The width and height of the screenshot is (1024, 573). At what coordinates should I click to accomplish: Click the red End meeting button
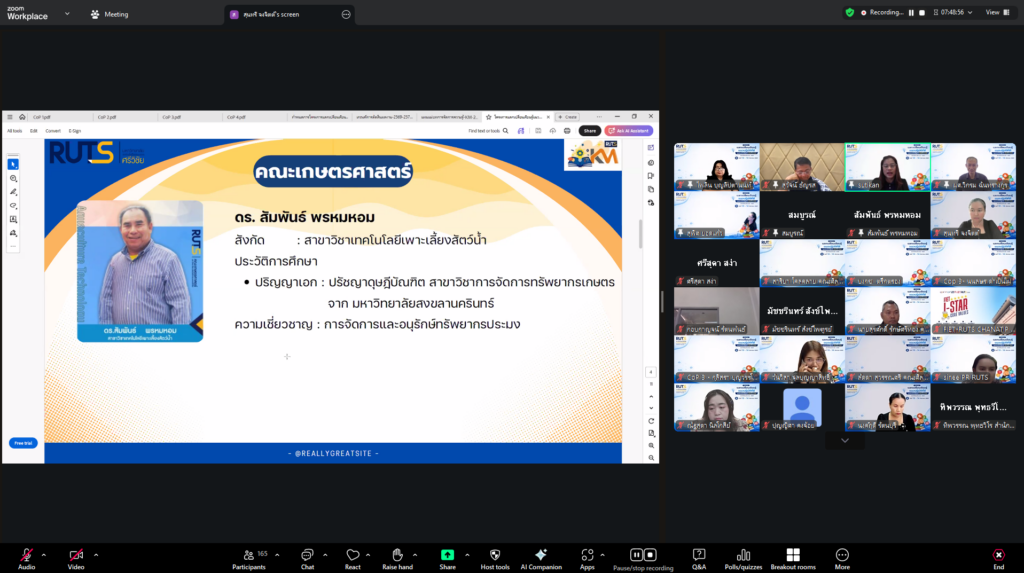(999, 559)
